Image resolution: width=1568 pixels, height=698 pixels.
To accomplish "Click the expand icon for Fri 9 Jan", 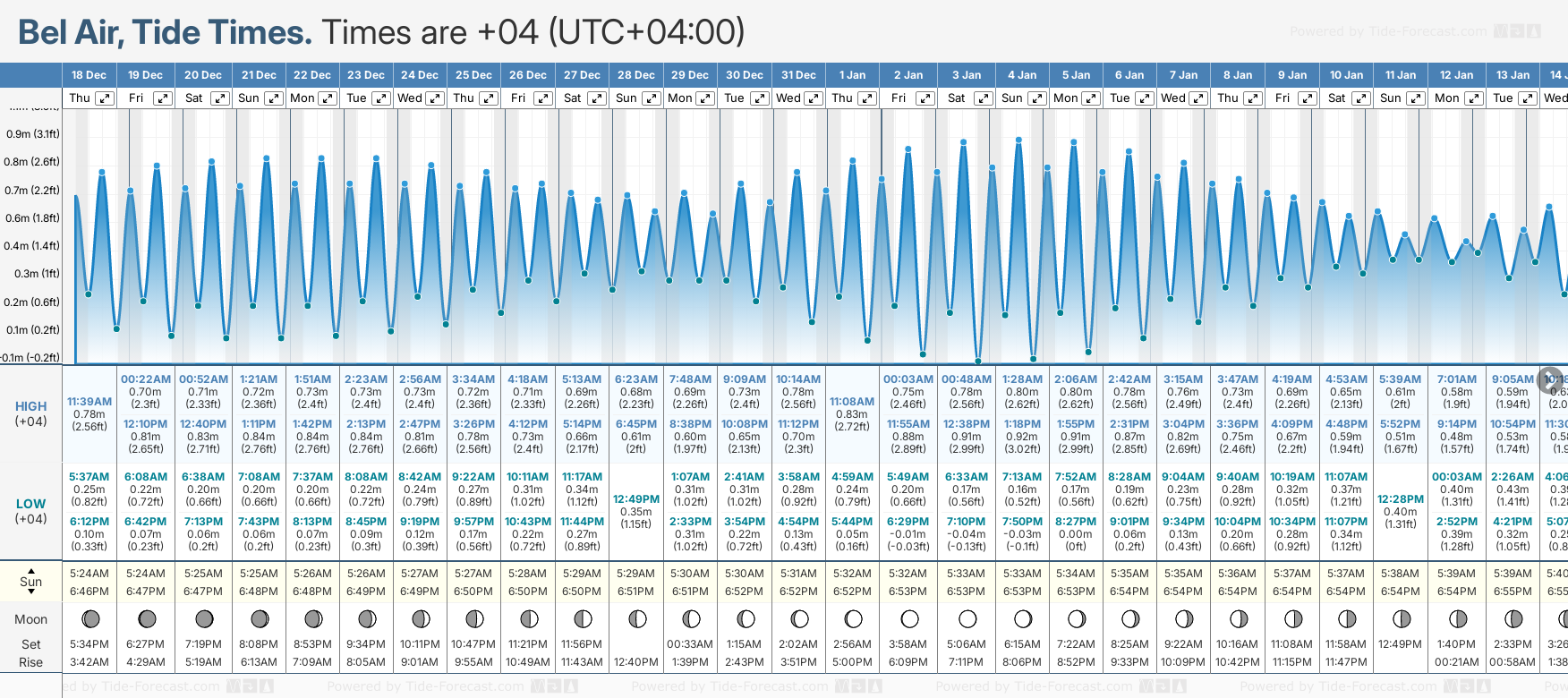I will coord(1307,98).
